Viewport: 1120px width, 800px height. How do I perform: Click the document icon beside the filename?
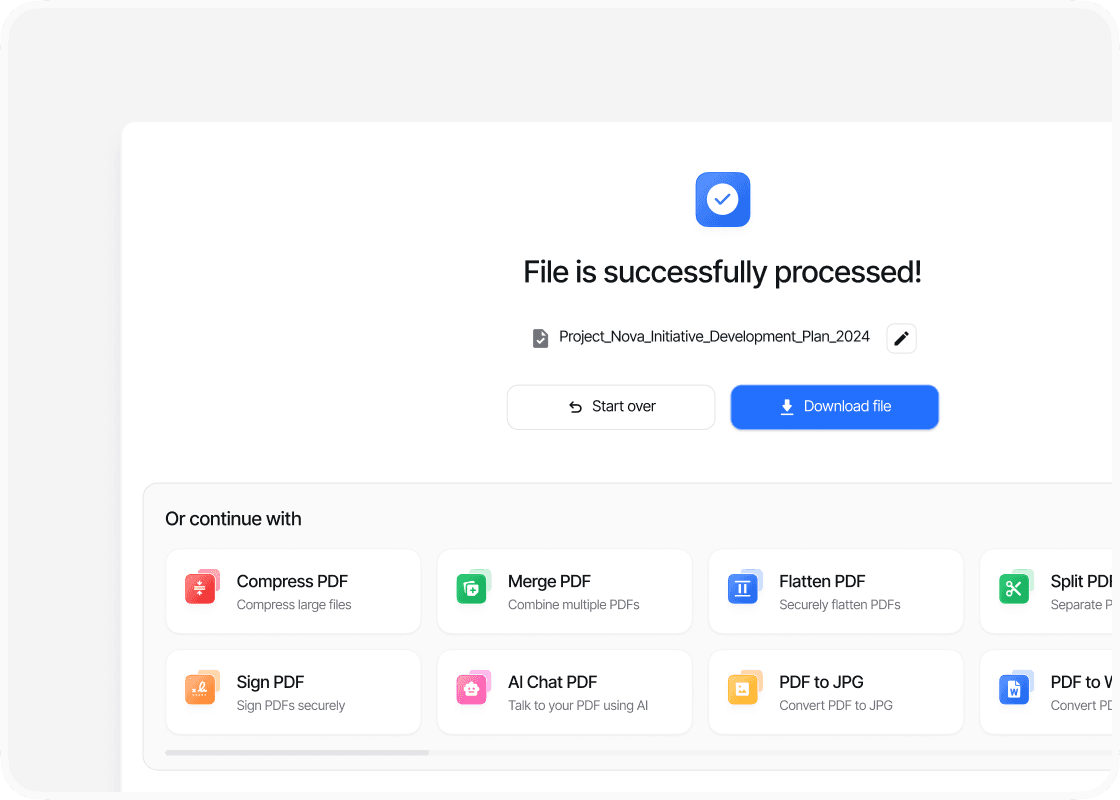(x=540, y=338)
